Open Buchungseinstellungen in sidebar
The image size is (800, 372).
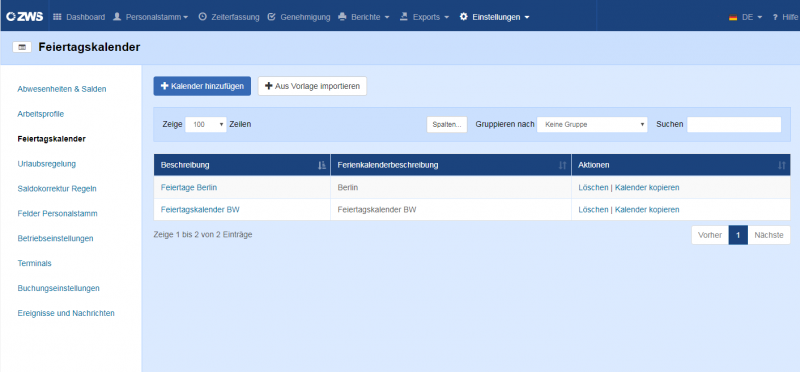click(58, 288)
